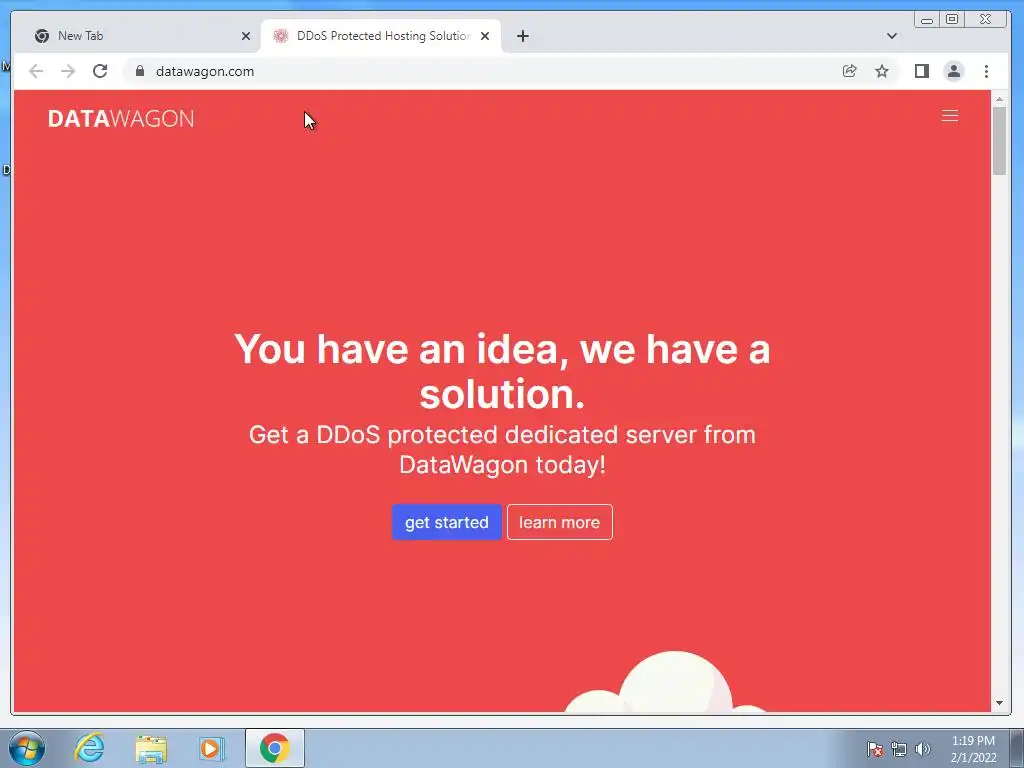This screenshot has width=1024, height=768.
Task: Open the Chrome profile avatar
Action: (x=953, y=71)
